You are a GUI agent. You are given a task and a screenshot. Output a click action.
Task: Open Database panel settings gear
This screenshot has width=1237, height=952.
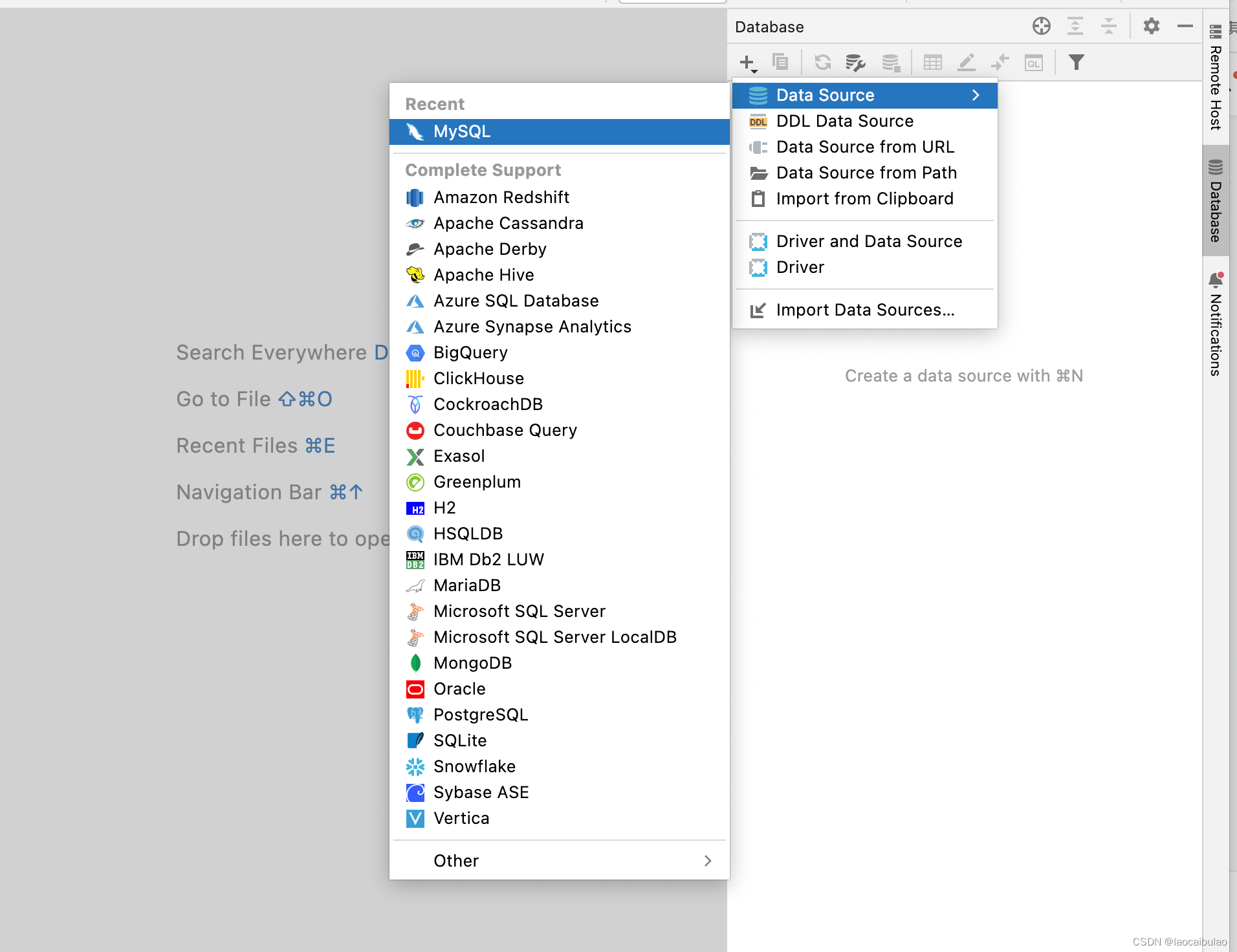1152,27
